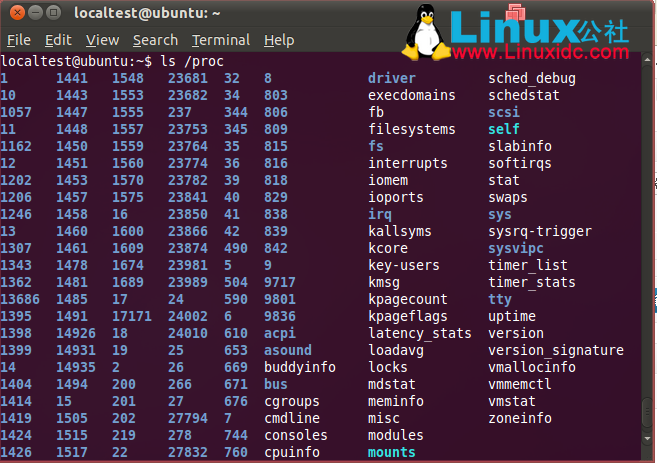Viewport: 657px width, 463px height.
Task: Open the View menu
Action: tap(103, 40)
